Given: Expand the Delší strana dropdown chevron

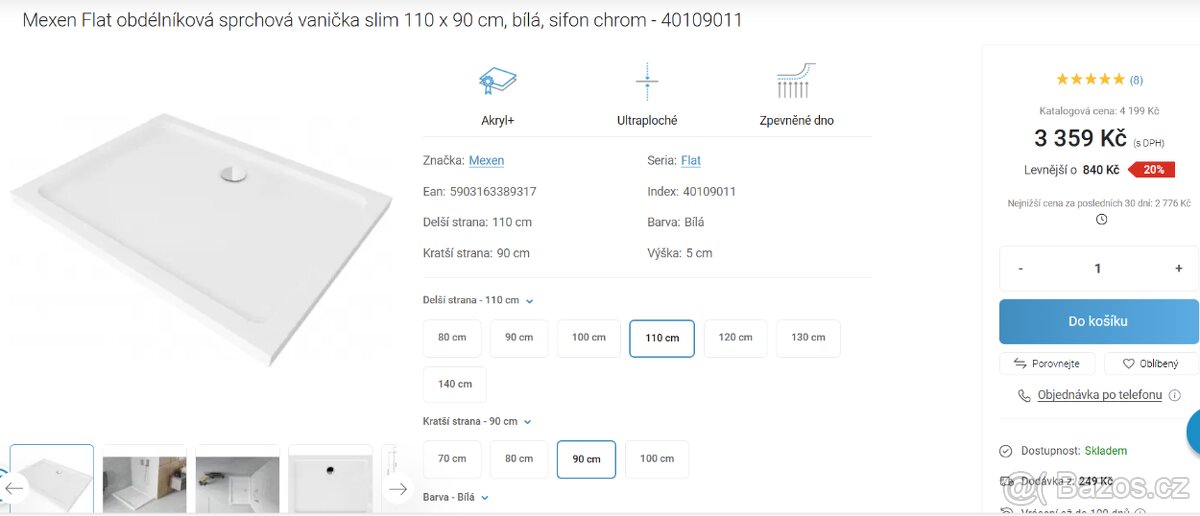Looking at the screenshot, I should 530,301.
